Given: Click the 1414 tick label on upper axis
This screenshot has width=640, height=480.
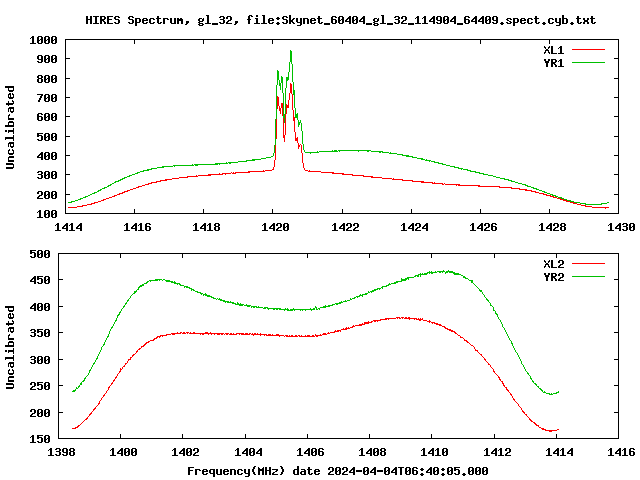Looking at the screenshot, I should click(68, 227).
